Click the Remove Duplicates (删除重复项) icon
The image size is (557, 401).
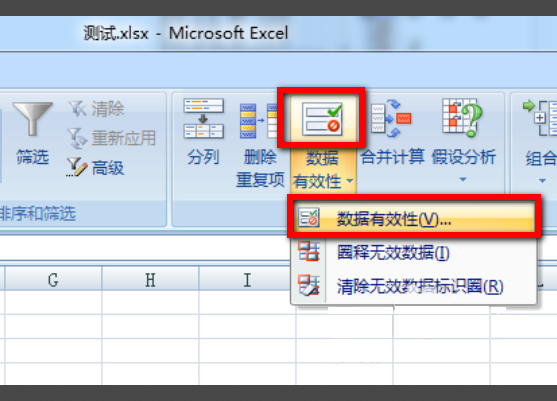coord(259,121)
